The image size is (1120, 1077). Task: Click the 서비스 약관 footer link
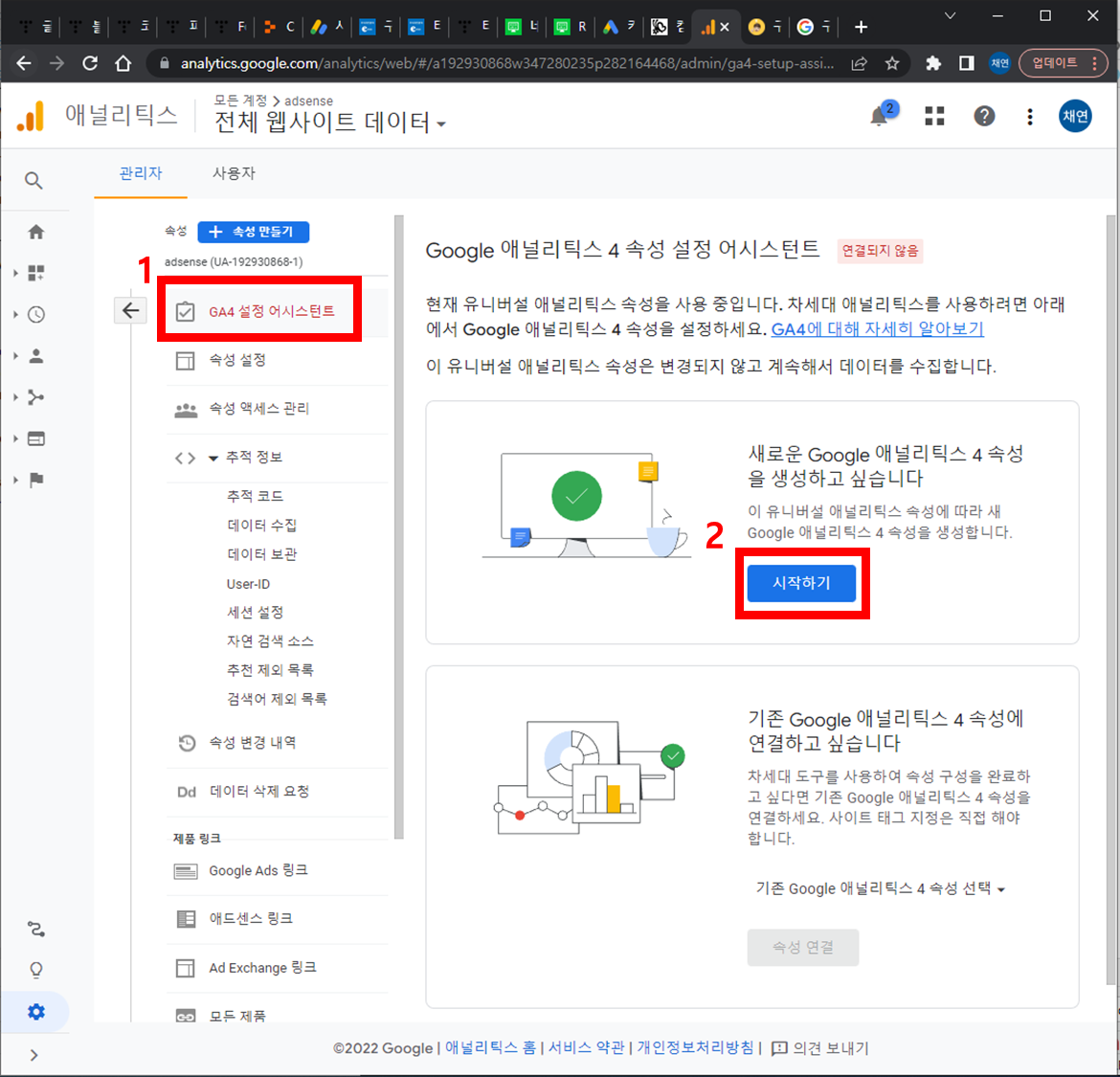click(x=586, y=1047)
